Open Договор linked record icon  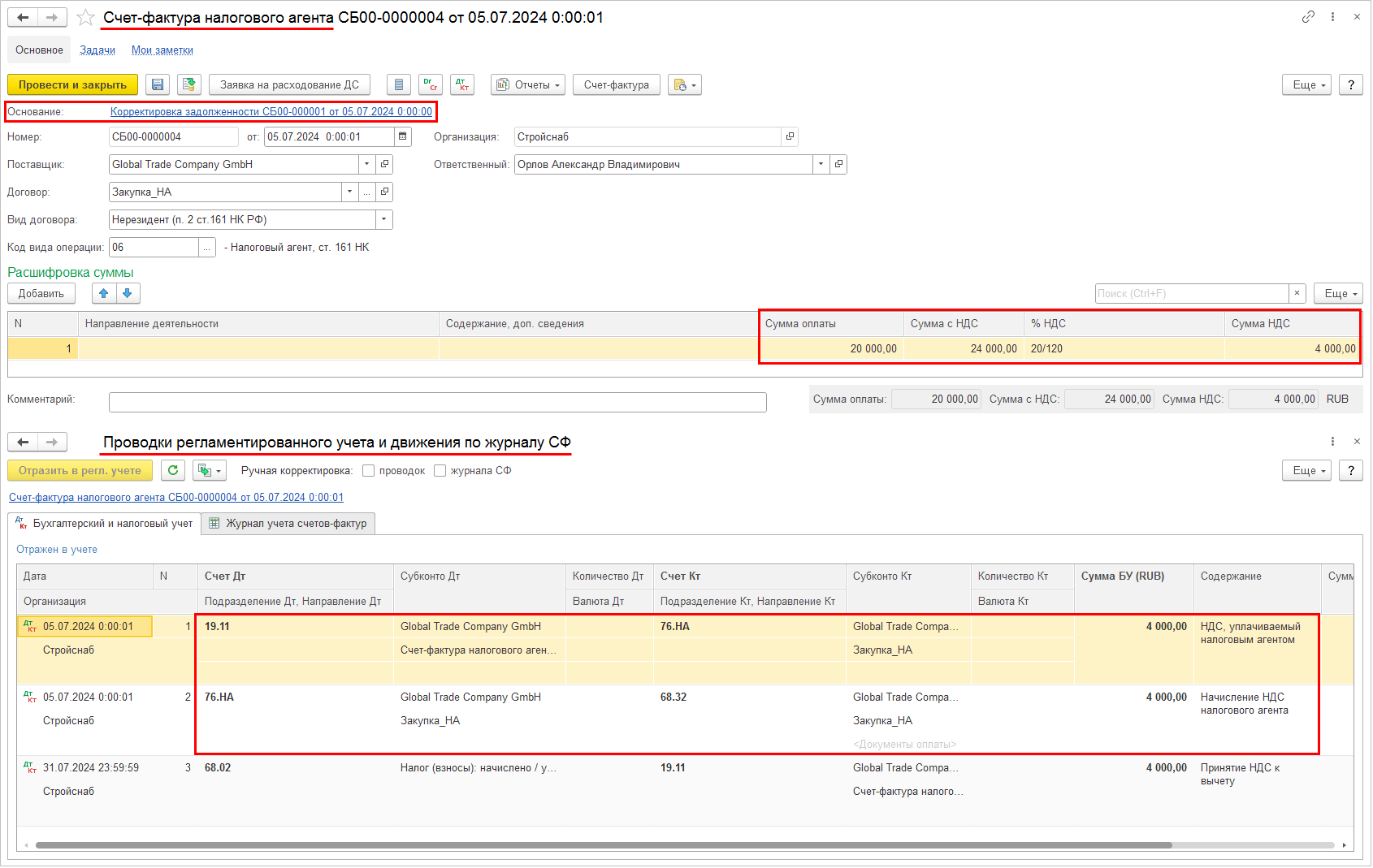click(x=385, y=192)
